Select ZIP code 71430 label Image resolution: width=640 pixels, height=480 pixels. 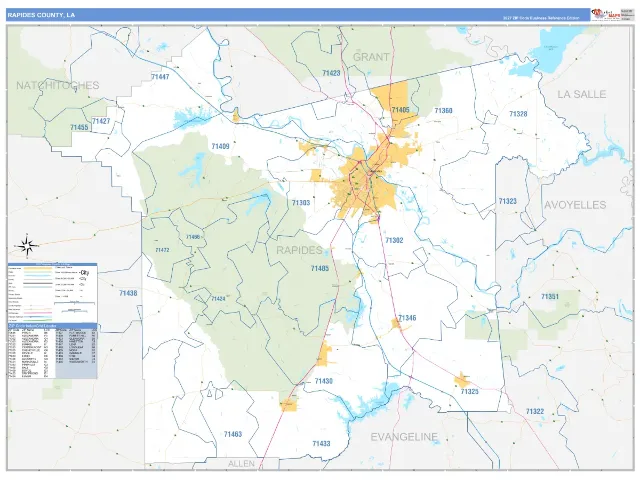(x=324, y=381)
